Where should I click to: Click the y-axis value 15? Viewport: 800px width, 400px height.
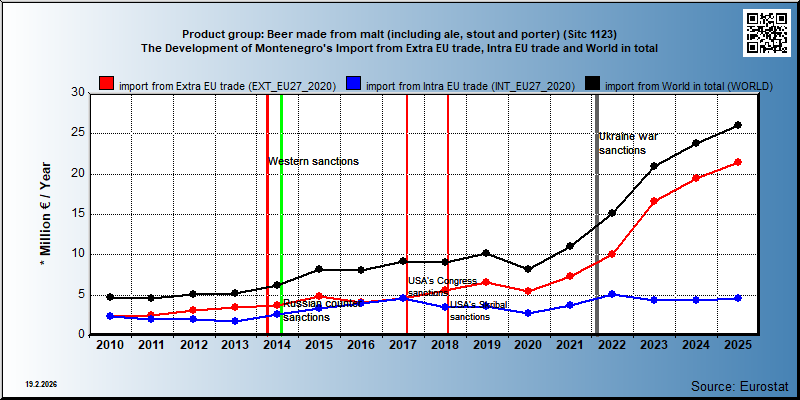coord(78,214)
